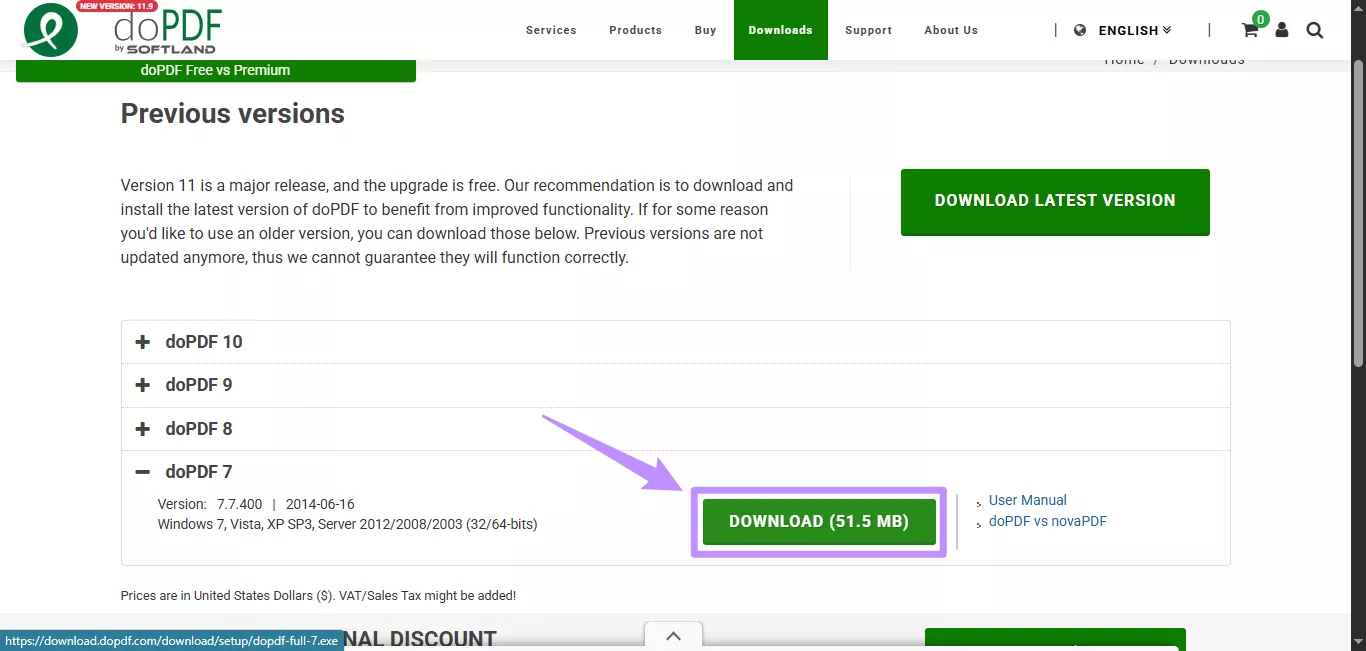Click DOWNLOAD LATEST VERSION
This screenshot has height=651, width=1366.
pyautogui.click(x=1054, y=201)
